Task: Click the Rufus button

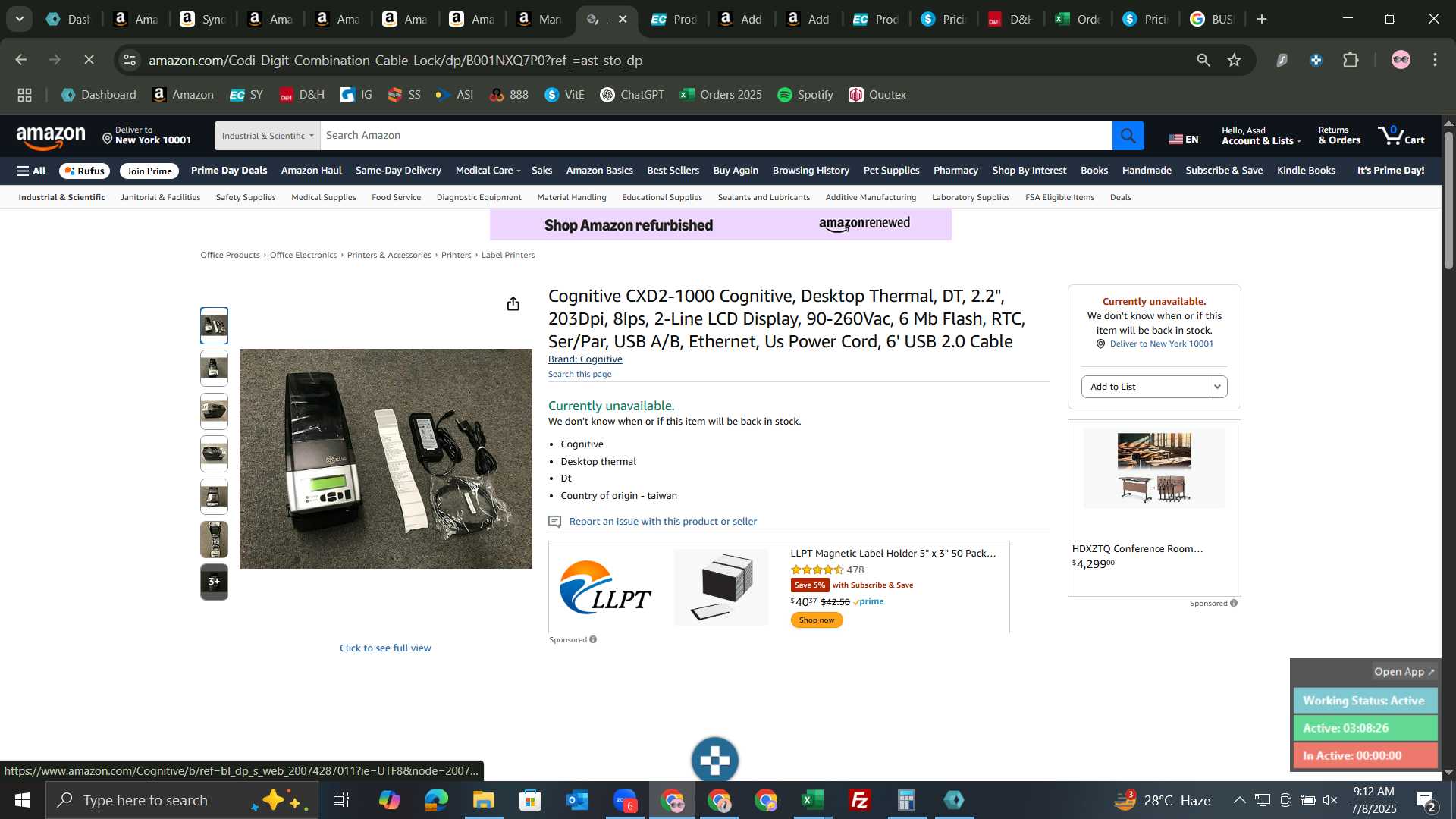Action: [x=84, y=171]
